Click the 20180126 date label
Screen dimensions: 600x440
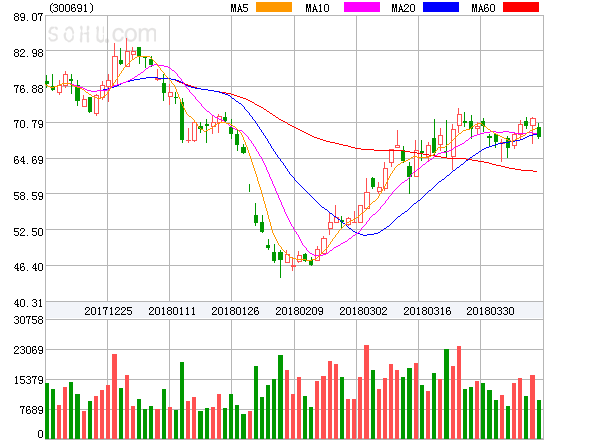point(235,311)
